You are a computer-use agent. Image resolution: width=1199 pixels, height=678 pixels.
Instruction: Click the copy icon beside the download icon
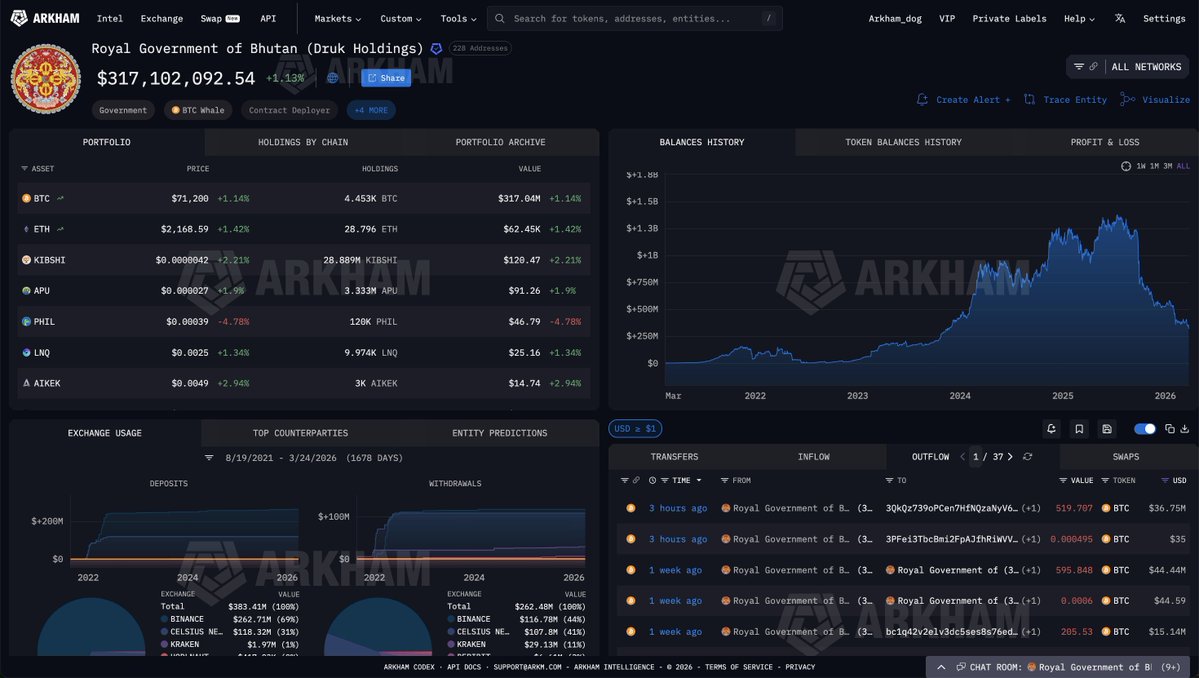tap(1171, 429)
